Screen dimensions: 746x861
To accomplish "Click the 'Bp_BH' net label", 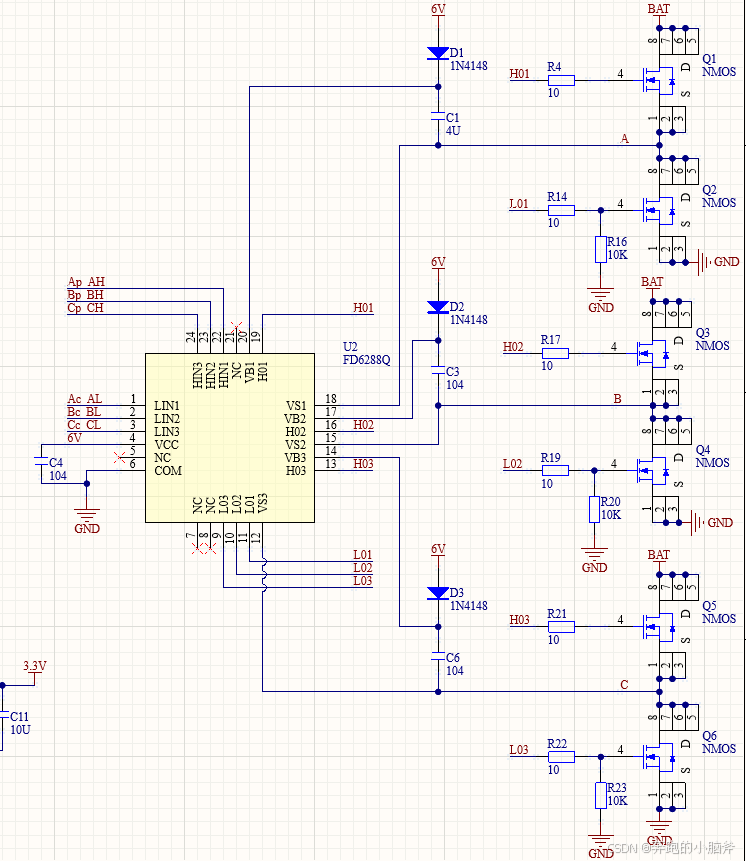I will point(86,295).
